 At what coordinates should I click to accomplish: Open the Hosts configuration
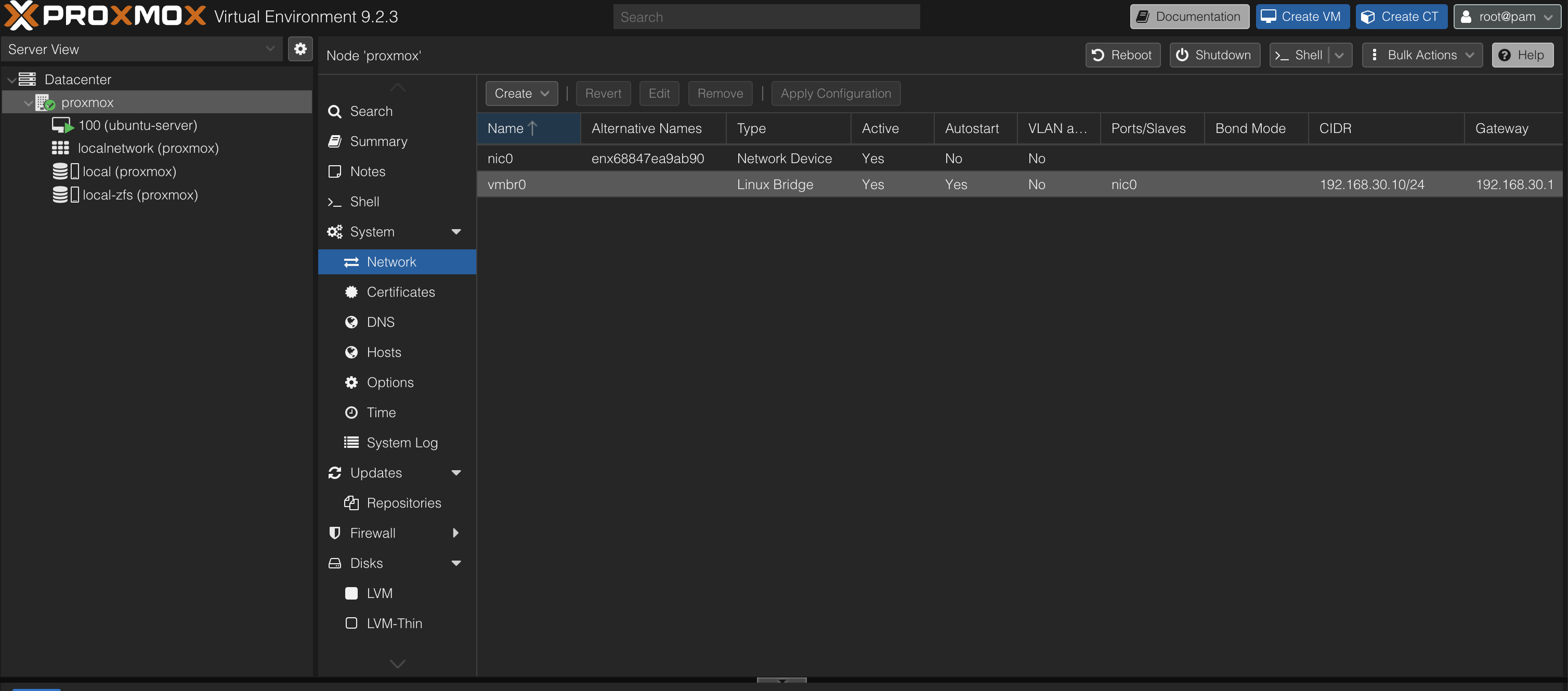397,352
